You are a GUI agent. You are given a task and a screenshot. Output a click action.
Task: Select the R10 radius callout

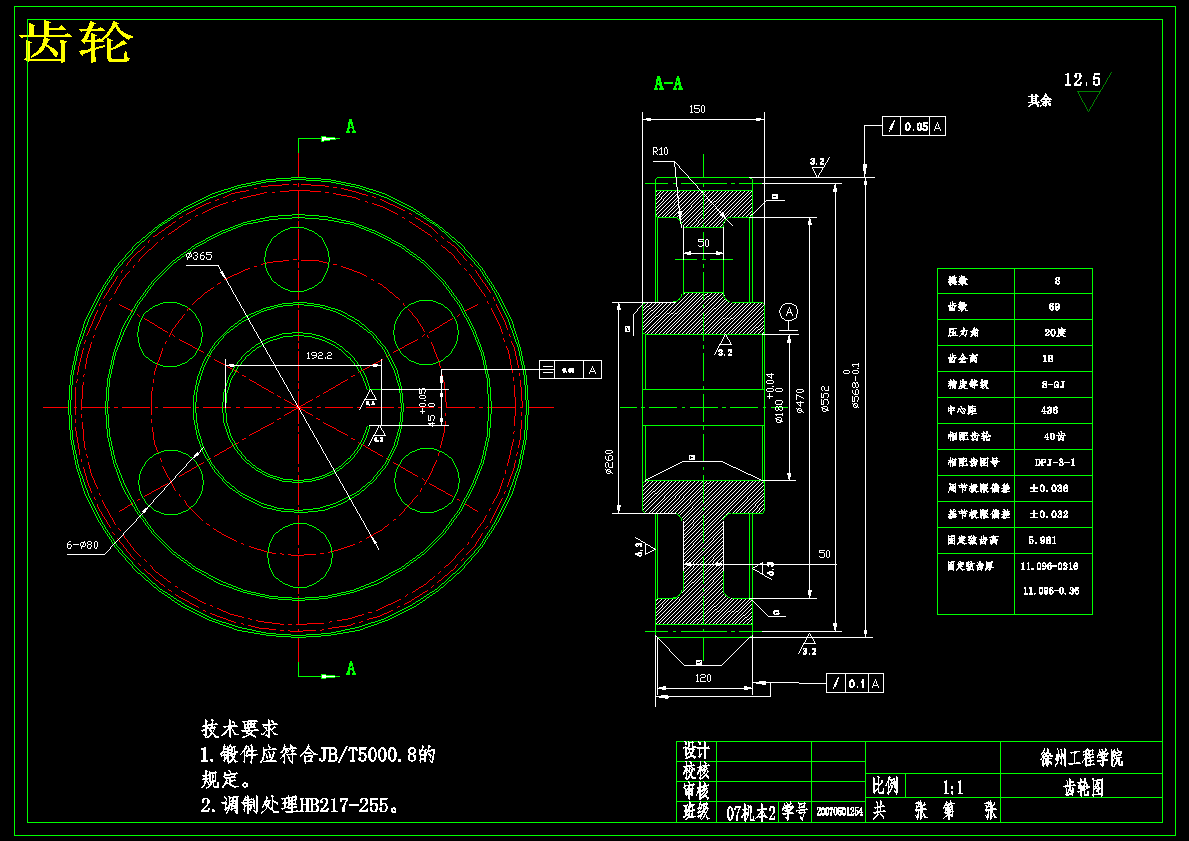point(660,152)
